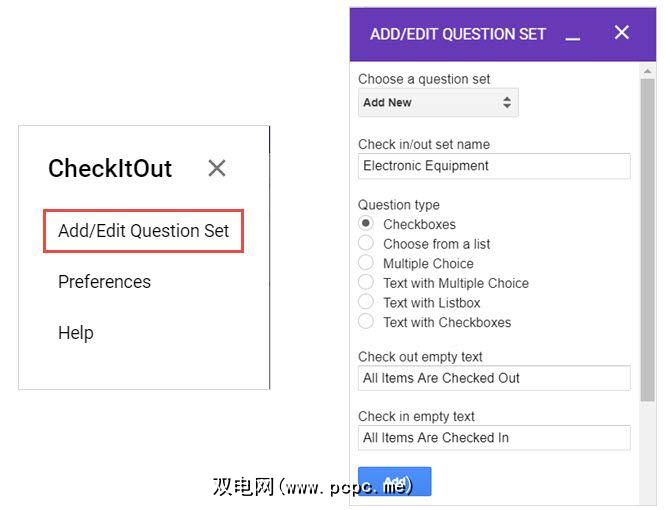
Task: Close the Add/Edit Question Set dialog
Action: coord(622,33)
